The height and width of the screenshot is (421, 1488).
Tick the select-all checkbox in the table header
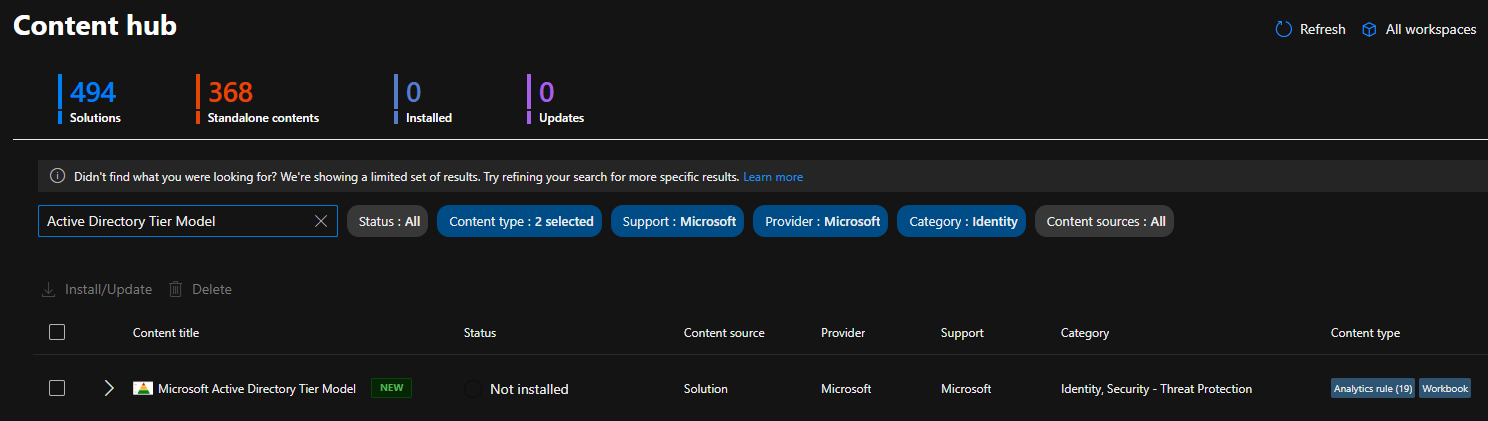(57, 332)
